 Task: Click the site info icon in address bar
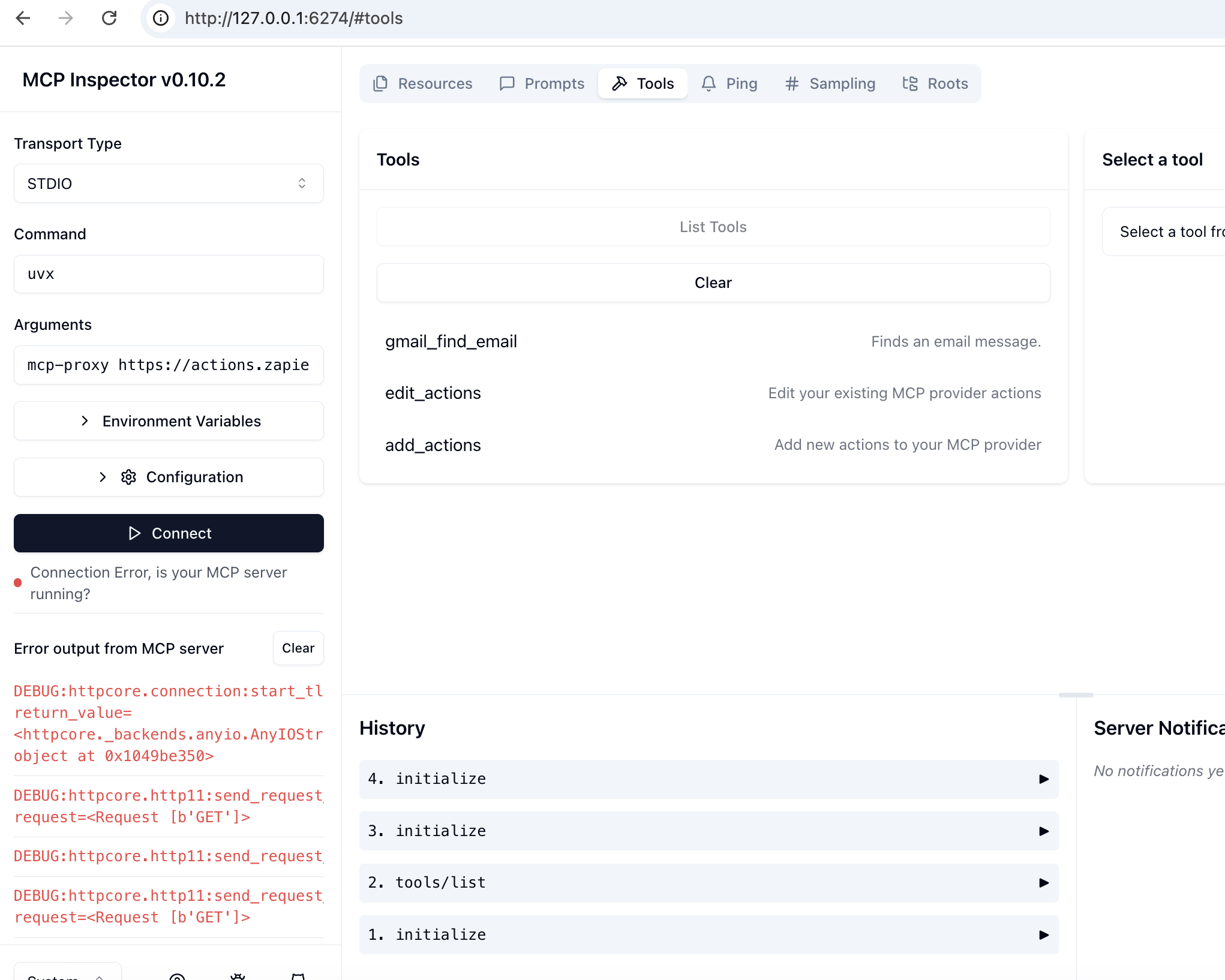tap(161, 18)
